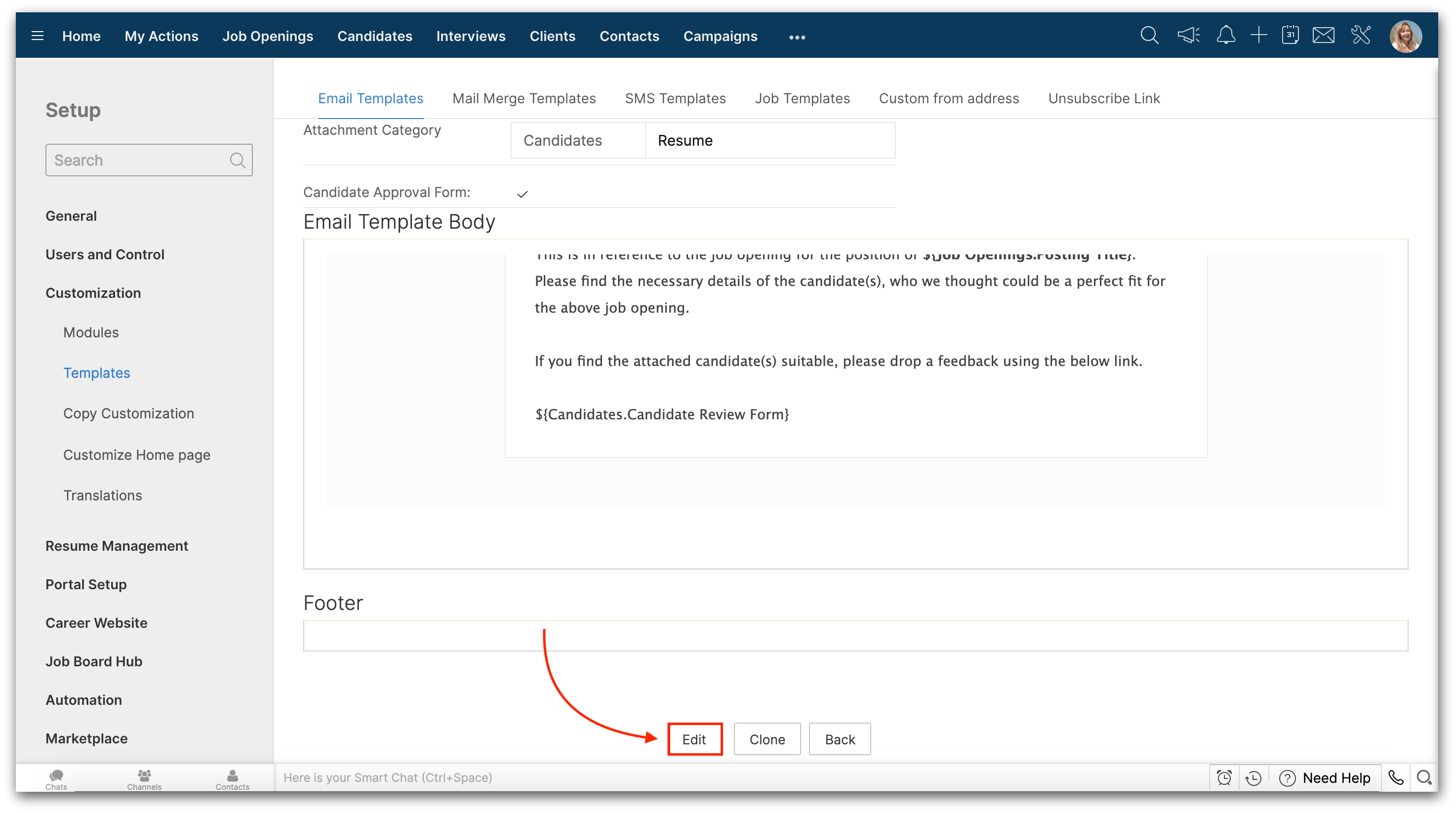
Task: Open the setup tools wrench icon
Action: pyautogui.click(x=1361, y=36)
